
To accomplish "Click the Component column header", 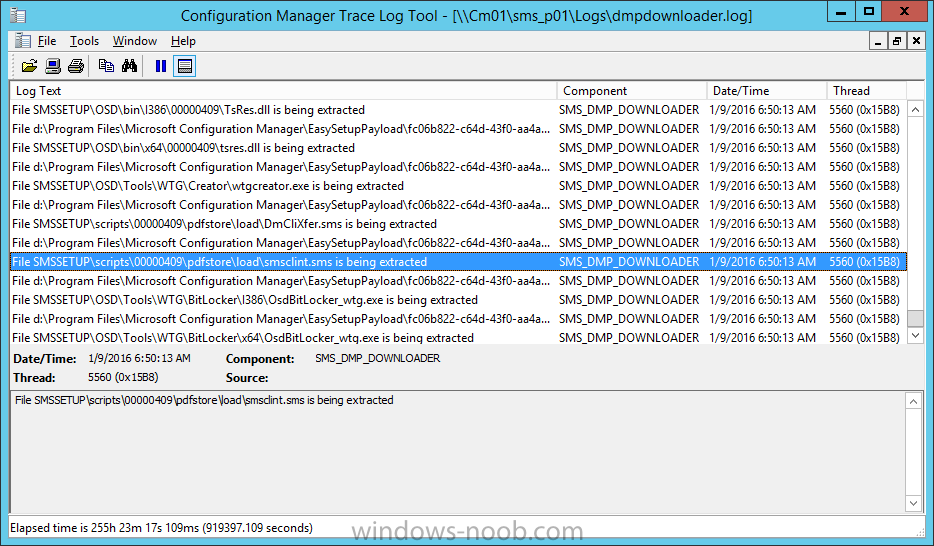I will pos(632,91).
